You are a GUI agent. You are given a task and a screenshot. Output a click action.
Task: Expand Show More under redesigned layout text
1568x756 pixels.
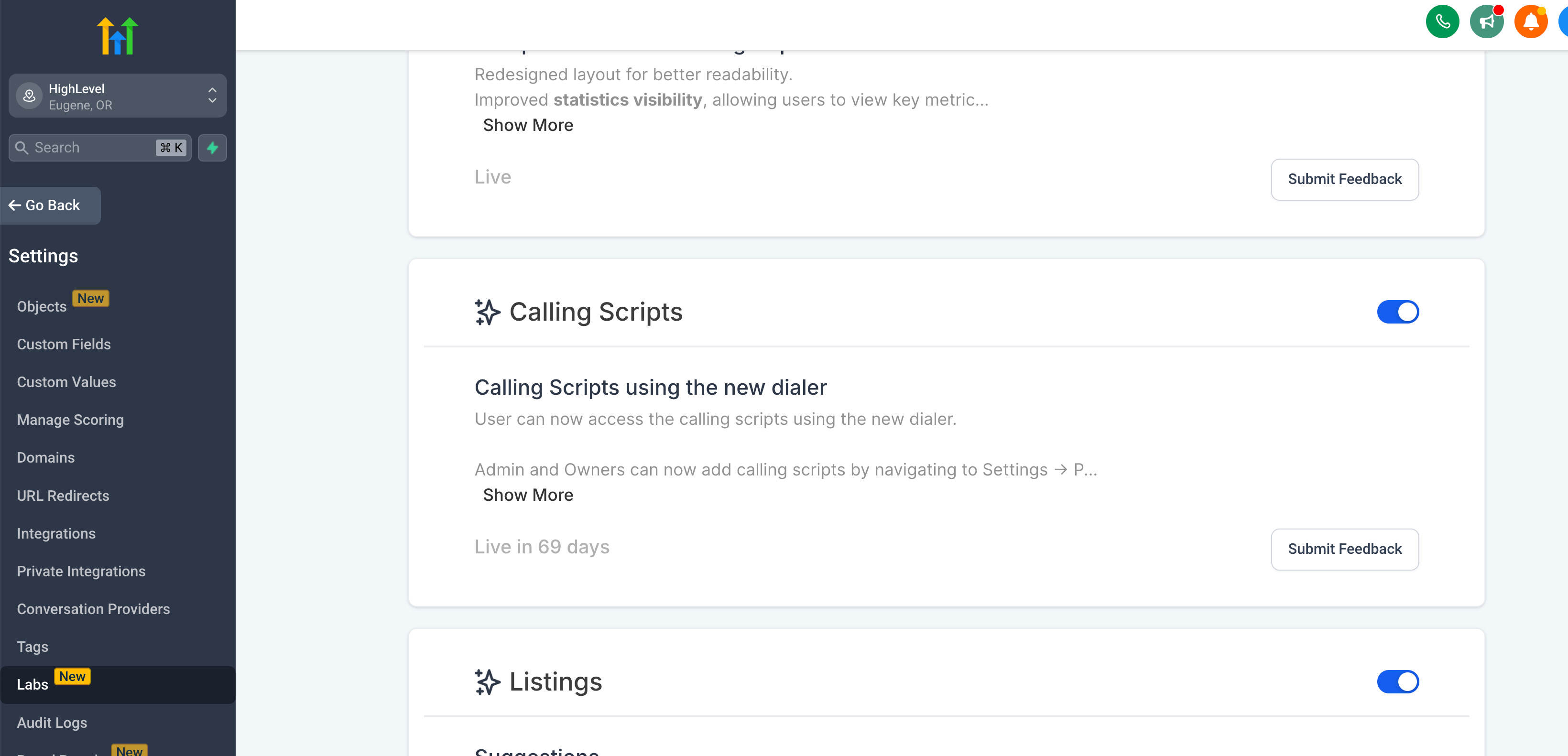coord(528,125)
